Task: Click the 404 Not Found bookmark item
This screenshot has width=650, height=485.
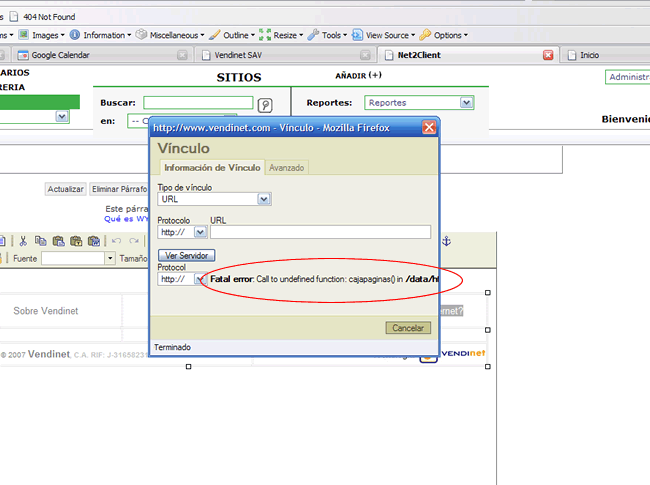Action: pos(43,17)
